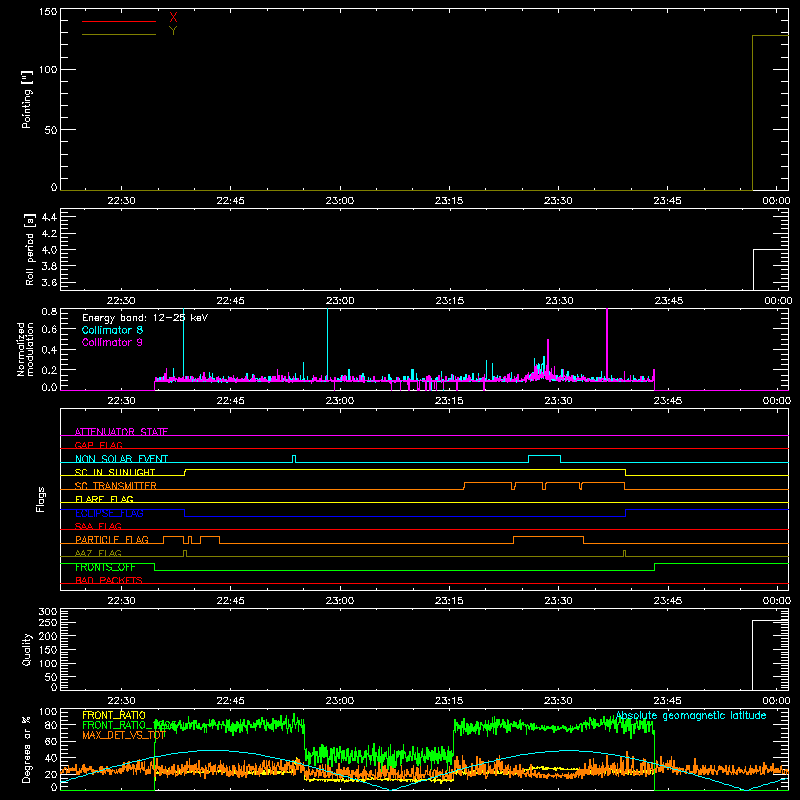Click the magenta modulation spike after 23:30
This screenshot has height=800, width=800.
tap(607, 344)
